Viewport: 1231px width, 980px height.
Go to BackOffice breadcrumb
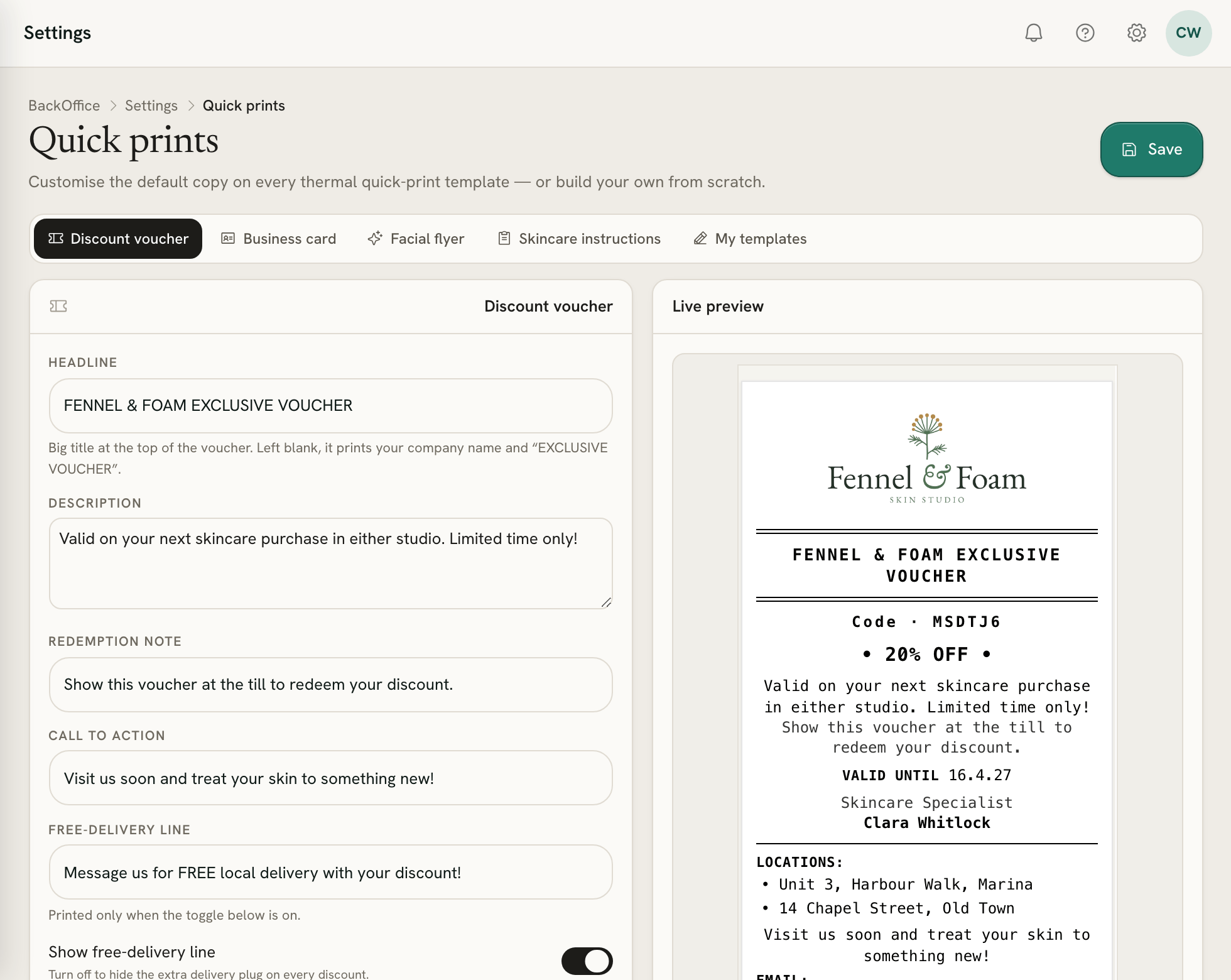[64, 106]
